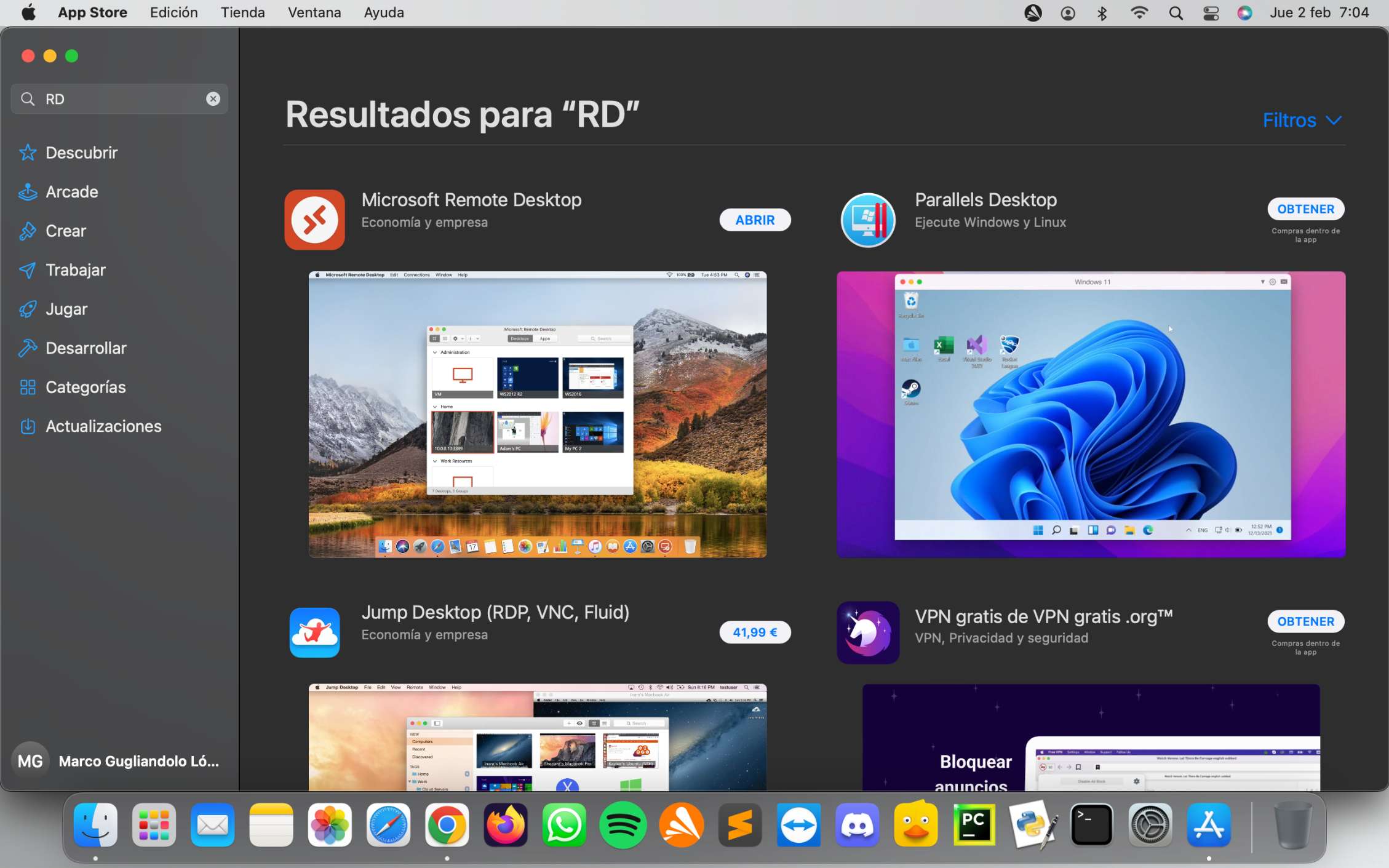
Task: Open the Trabajar section
Action: click(x=62, y=270)
